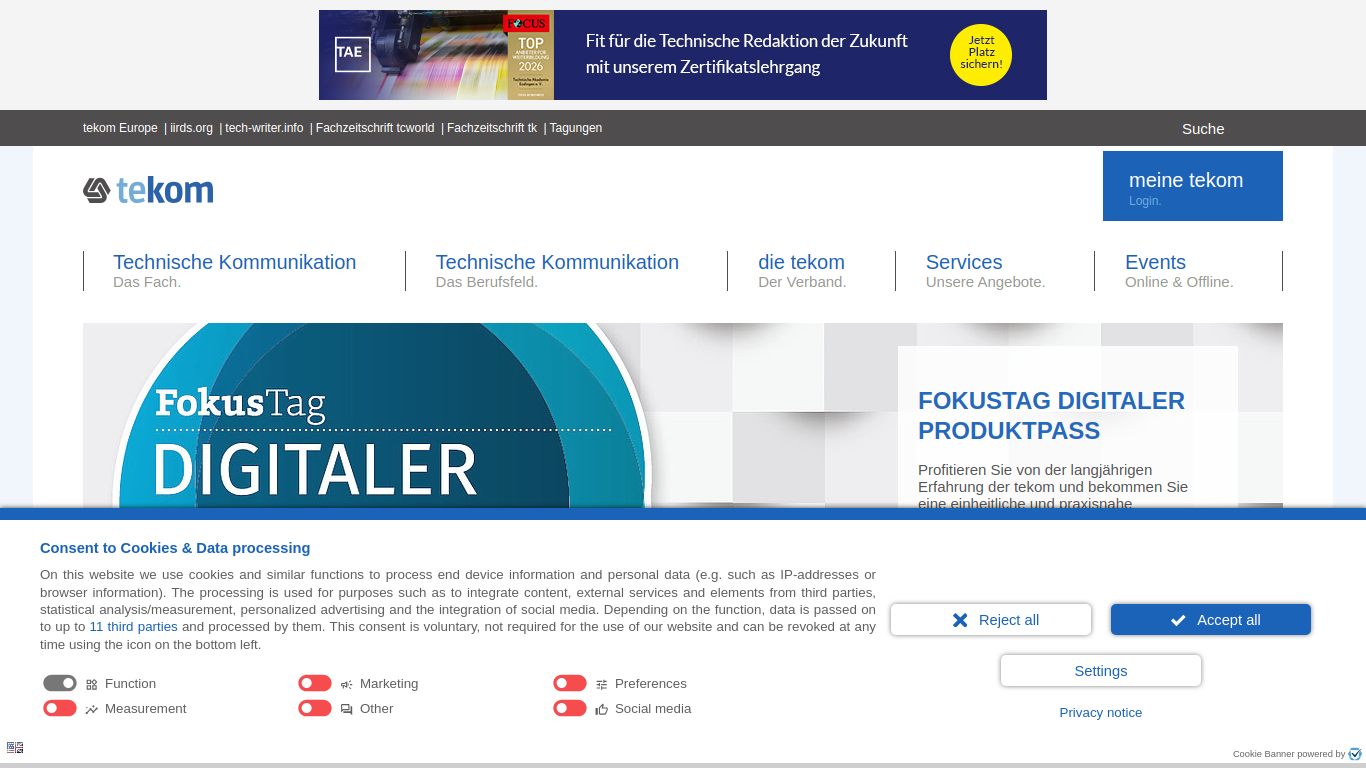Screen dimensions: 1366x768
Task: Click the cookie banner provider shield icon
Action: click(x=1355, y=754)
